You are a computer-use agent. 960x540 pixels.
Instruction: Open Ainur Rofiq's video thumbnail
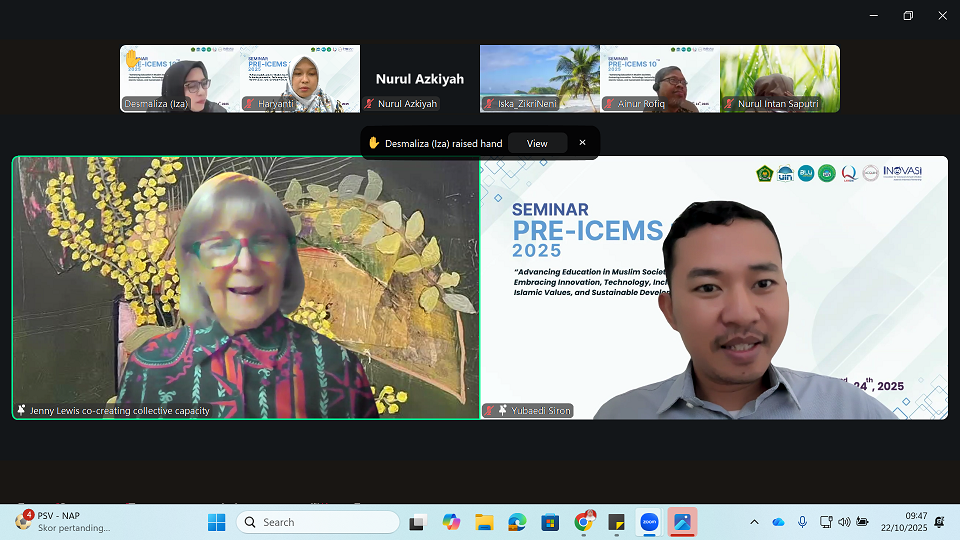[x=660, y=79]
